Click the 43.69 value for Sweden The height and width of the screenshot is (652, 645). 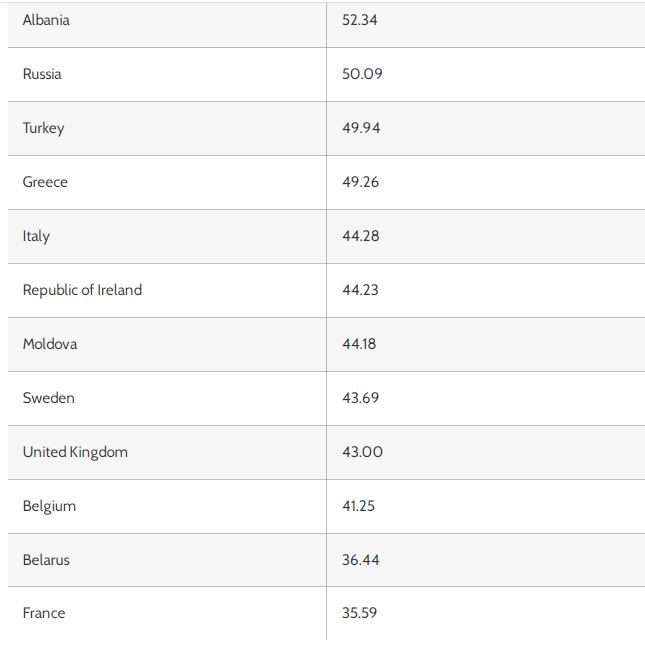360,398
